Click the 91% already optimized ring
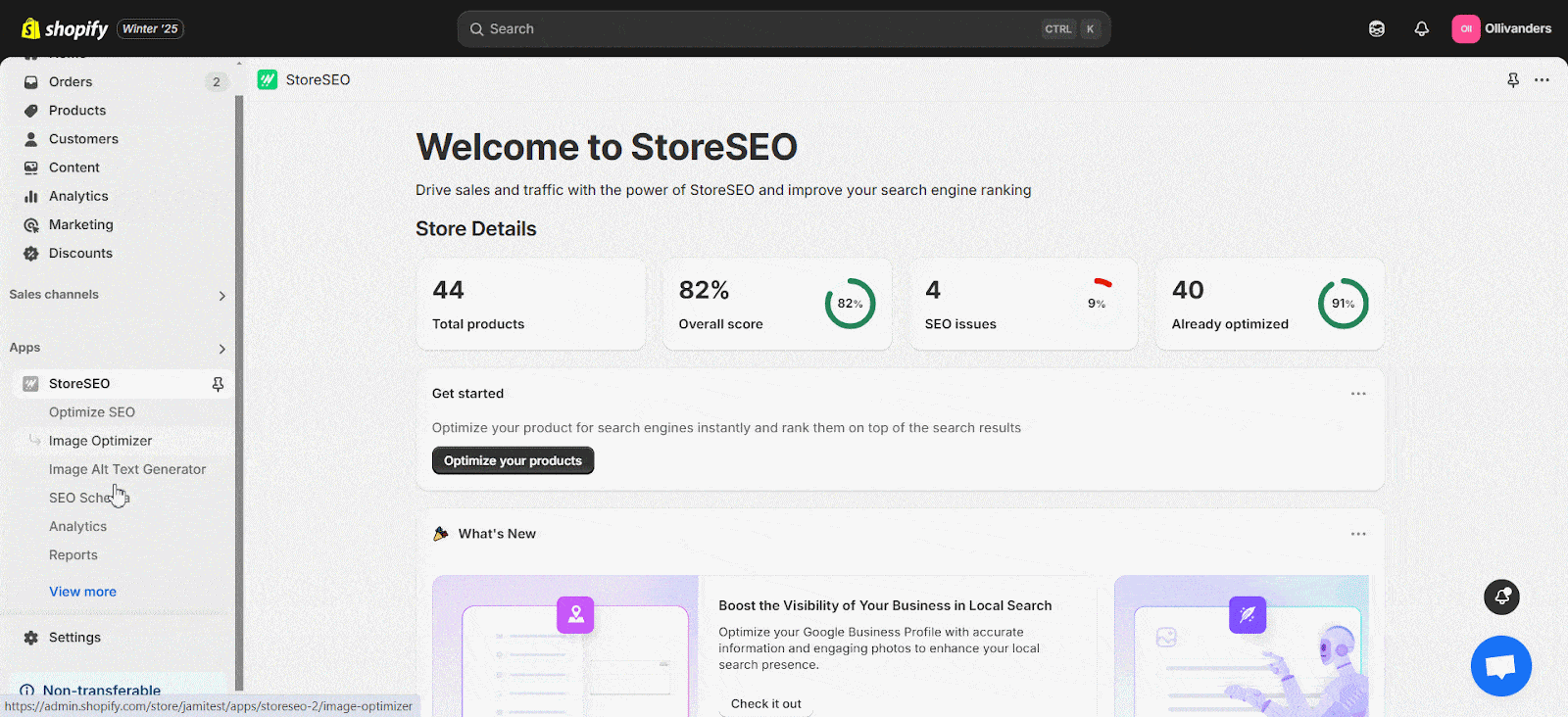The height and width of the screenshot is (717, 1568). click(x=1343, y=304)
